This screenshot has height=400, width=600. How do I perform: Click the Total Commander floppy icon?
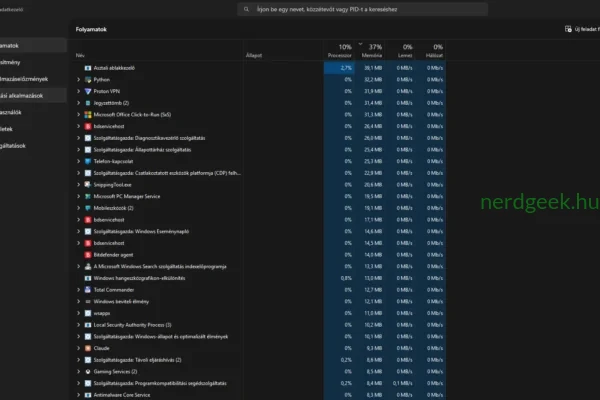(88, 290)
